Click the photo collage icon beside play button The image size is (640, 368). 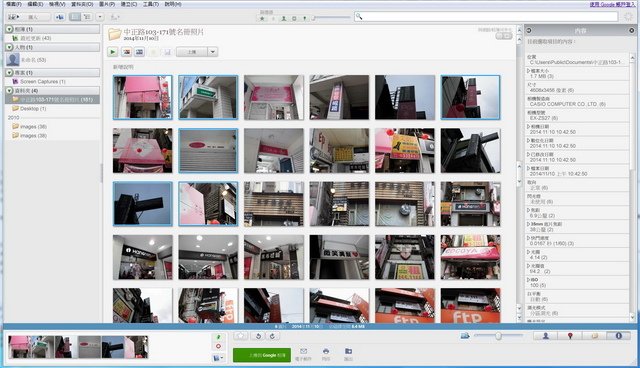tap(127, 52)
